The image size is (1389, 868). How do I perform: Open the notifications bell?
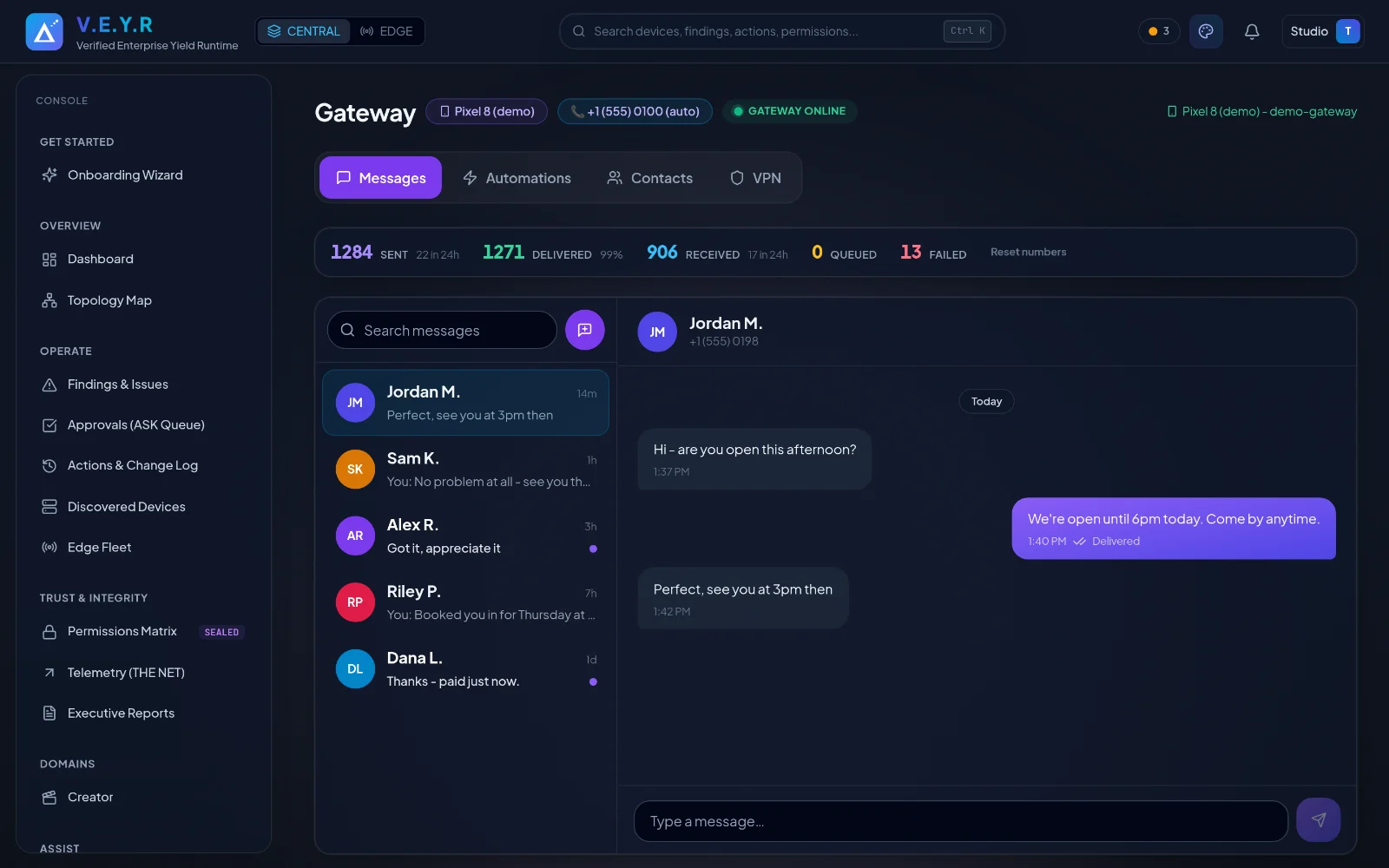[x=1252, y=31]
